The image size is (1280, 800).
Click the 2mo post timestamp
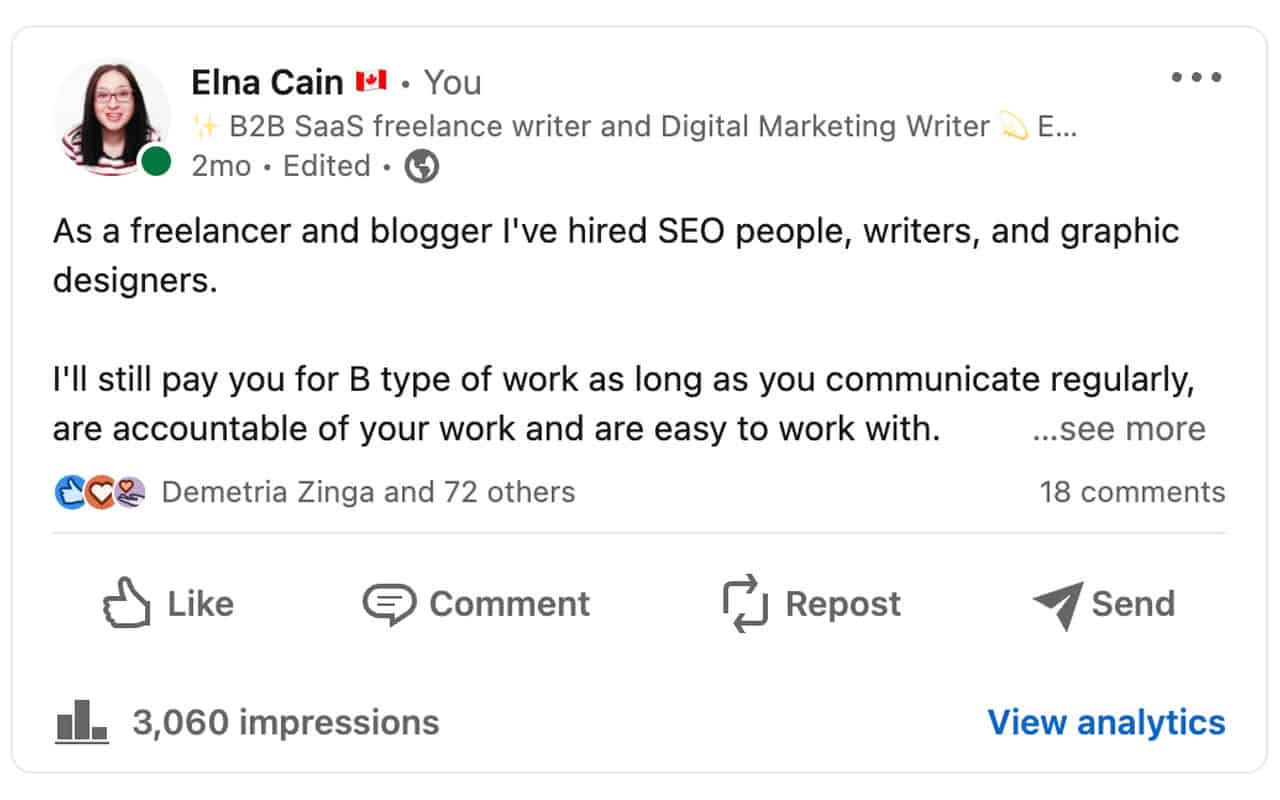click(x=221, y=166)
